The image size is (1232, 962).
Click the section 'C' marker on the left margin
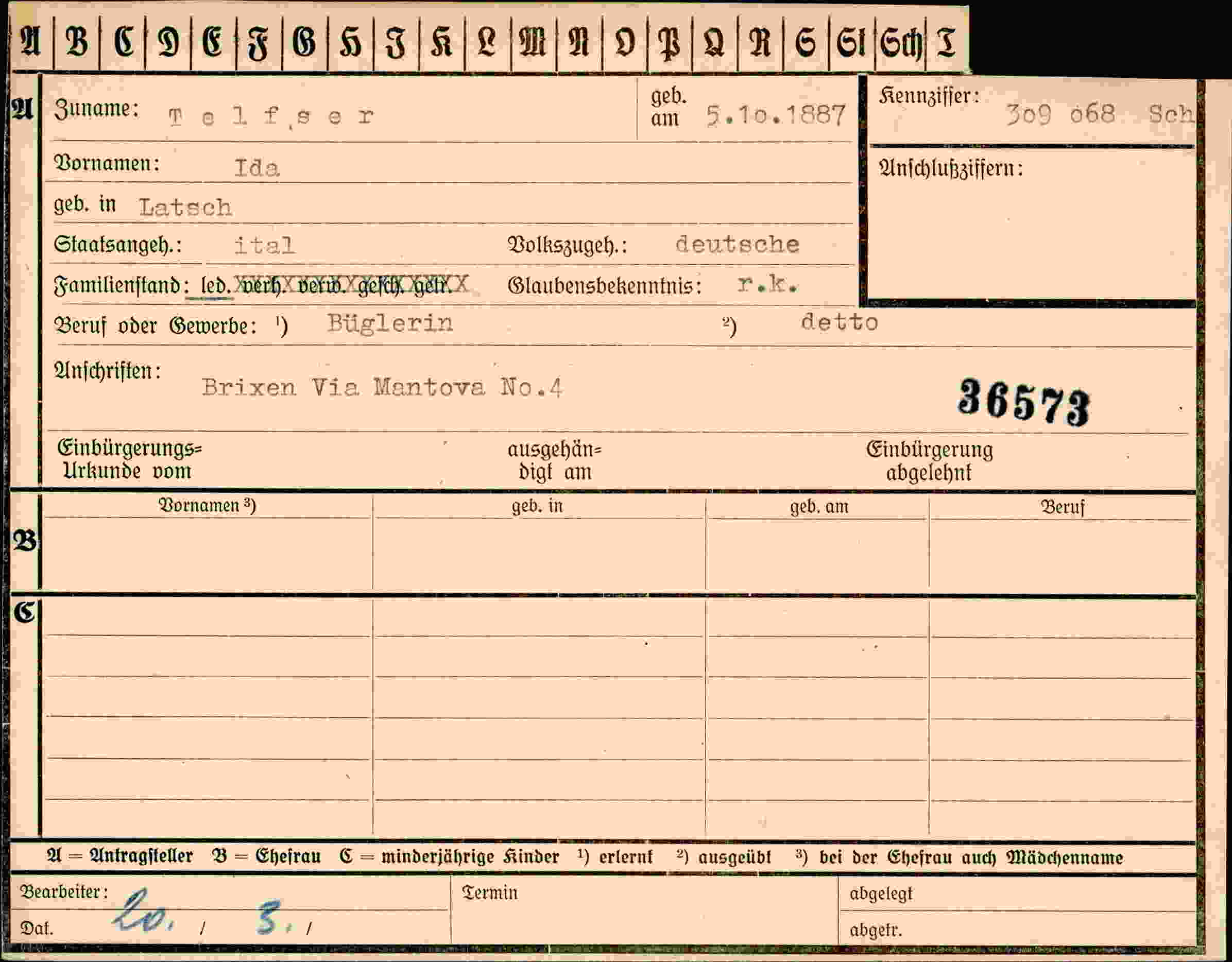pos(25,612)
